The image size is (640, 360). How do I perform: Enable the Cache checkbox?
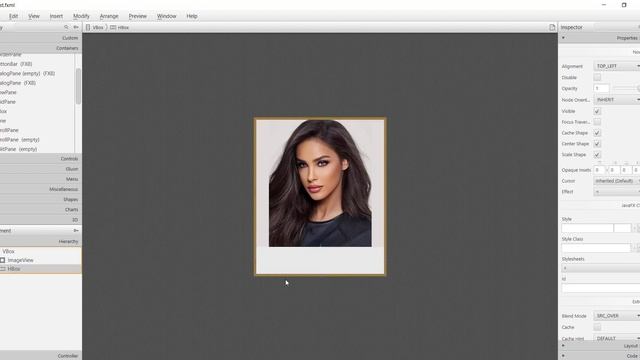pyautogui.click(x=597, y=327)
